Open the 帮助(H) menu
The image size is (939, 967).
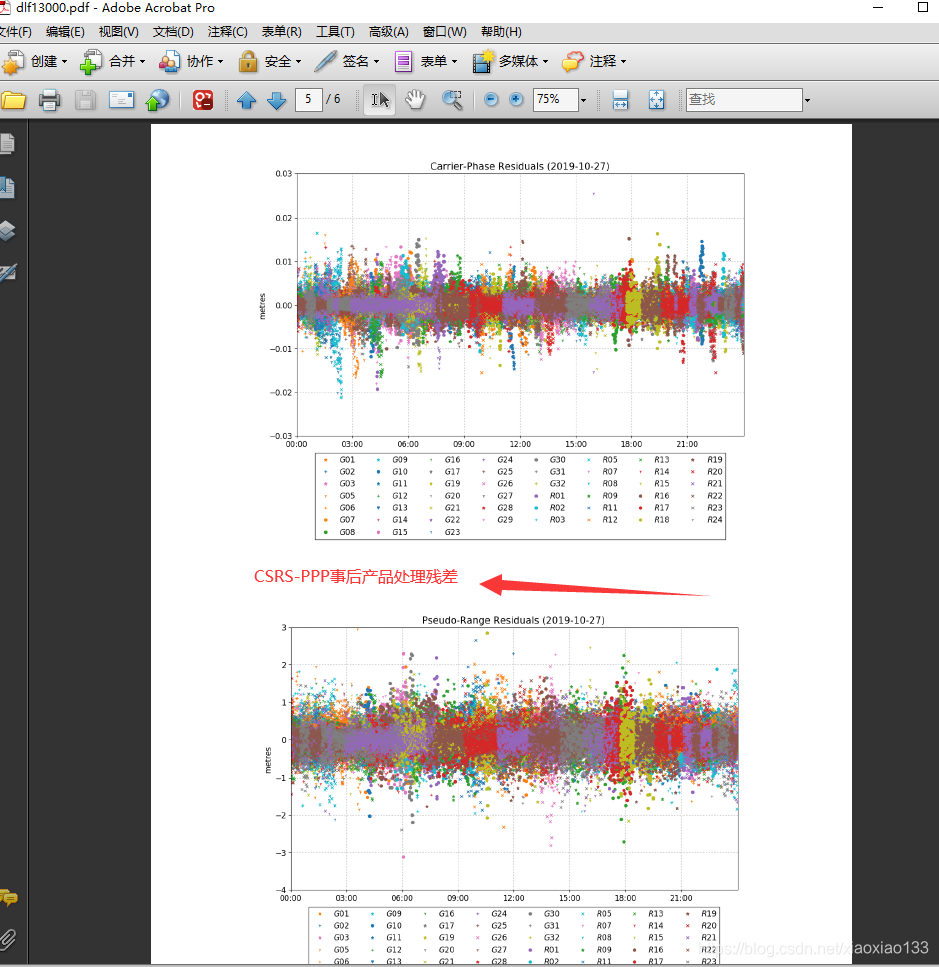[x=501, y=31]
